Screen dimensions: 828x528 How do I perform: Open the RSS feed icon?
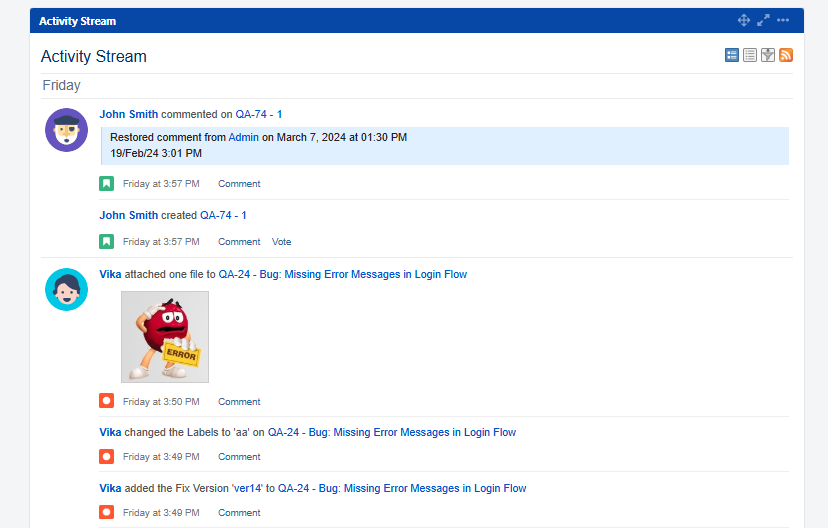(x=786, y=55)
